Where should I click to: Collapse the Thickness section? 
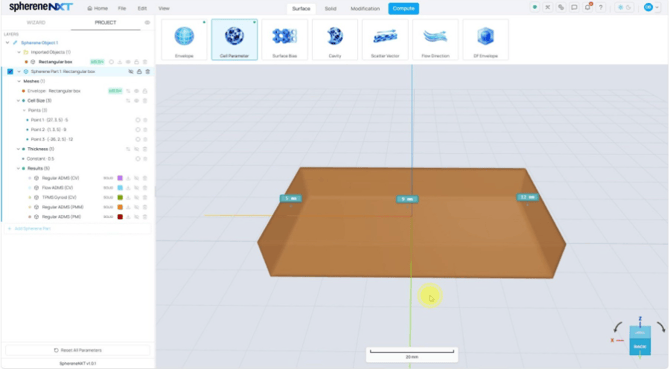(18, 149)
